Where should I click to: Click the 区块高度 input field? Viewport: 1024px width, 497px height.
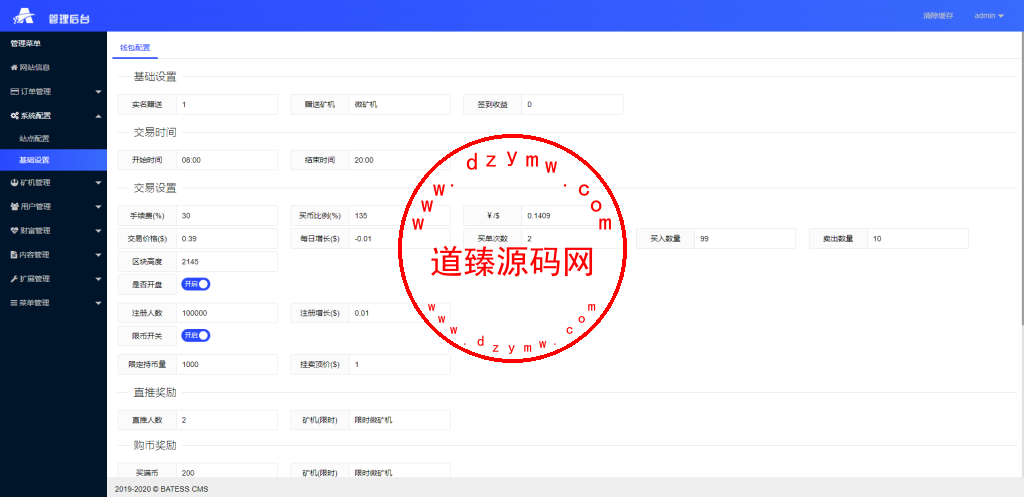pos(227,261)
